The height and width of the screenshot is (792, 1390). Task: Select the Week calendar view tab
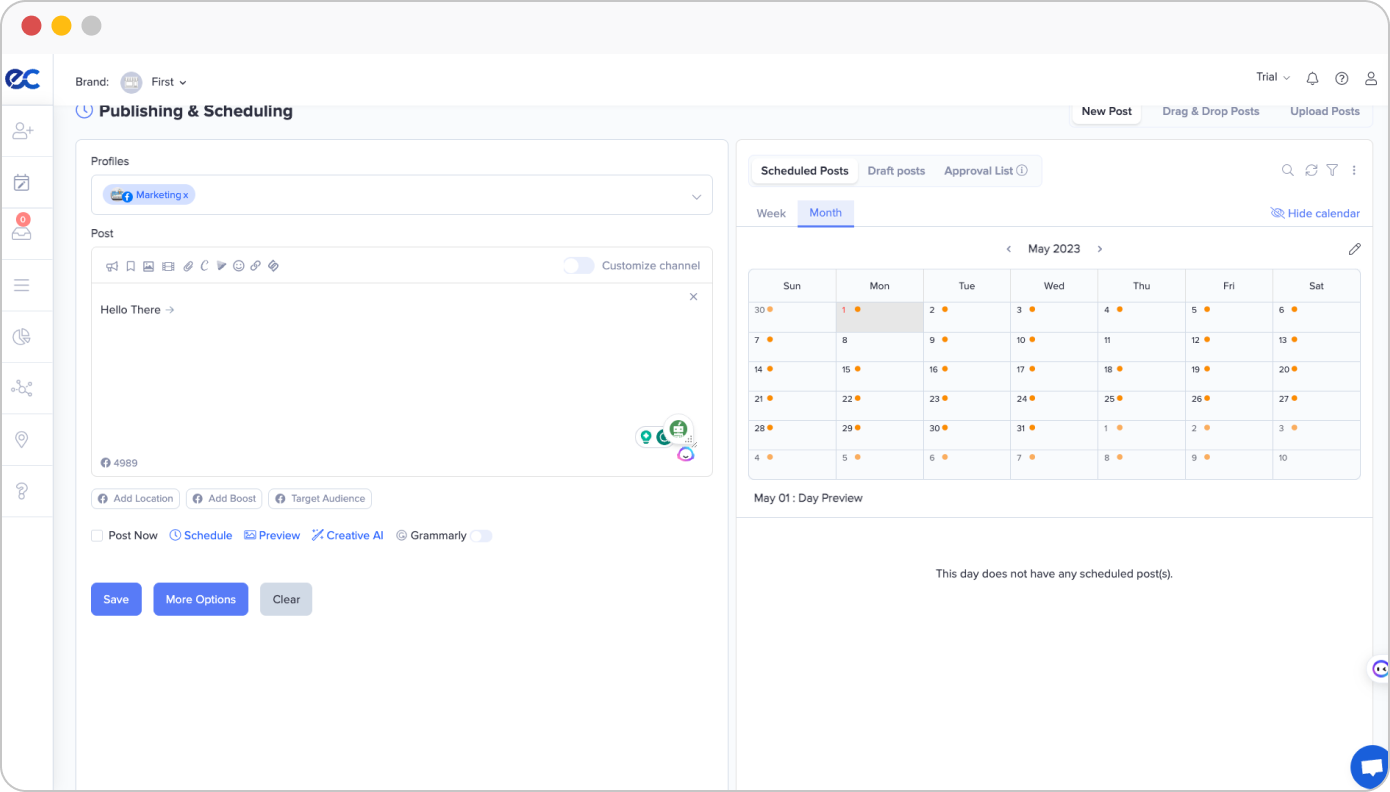point(771,213)
